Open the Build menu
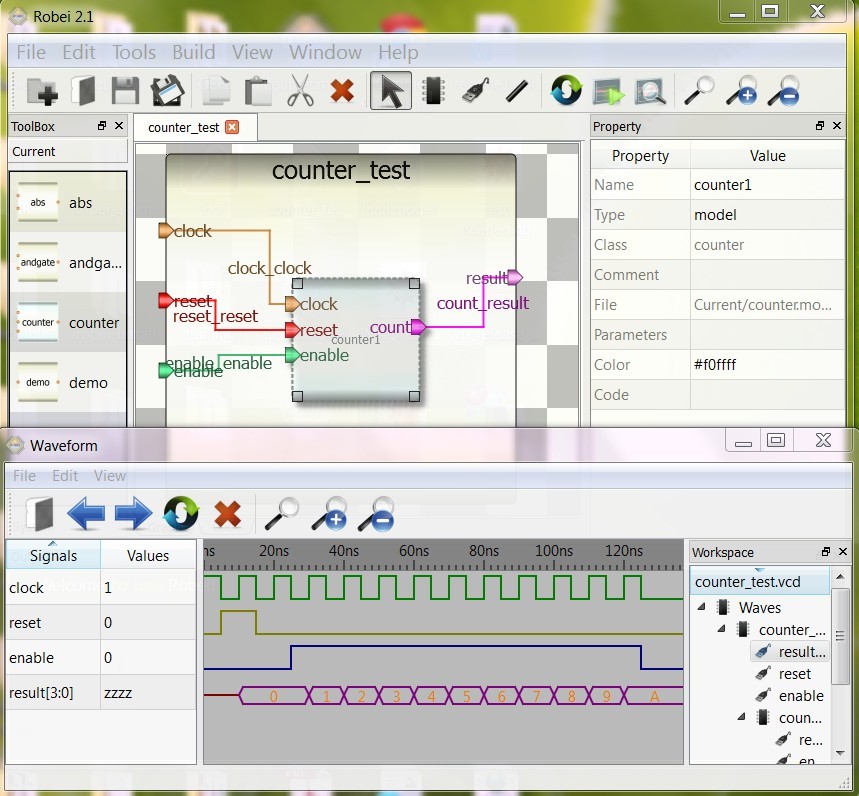The image size is (859, 796). tap(193, 52)
